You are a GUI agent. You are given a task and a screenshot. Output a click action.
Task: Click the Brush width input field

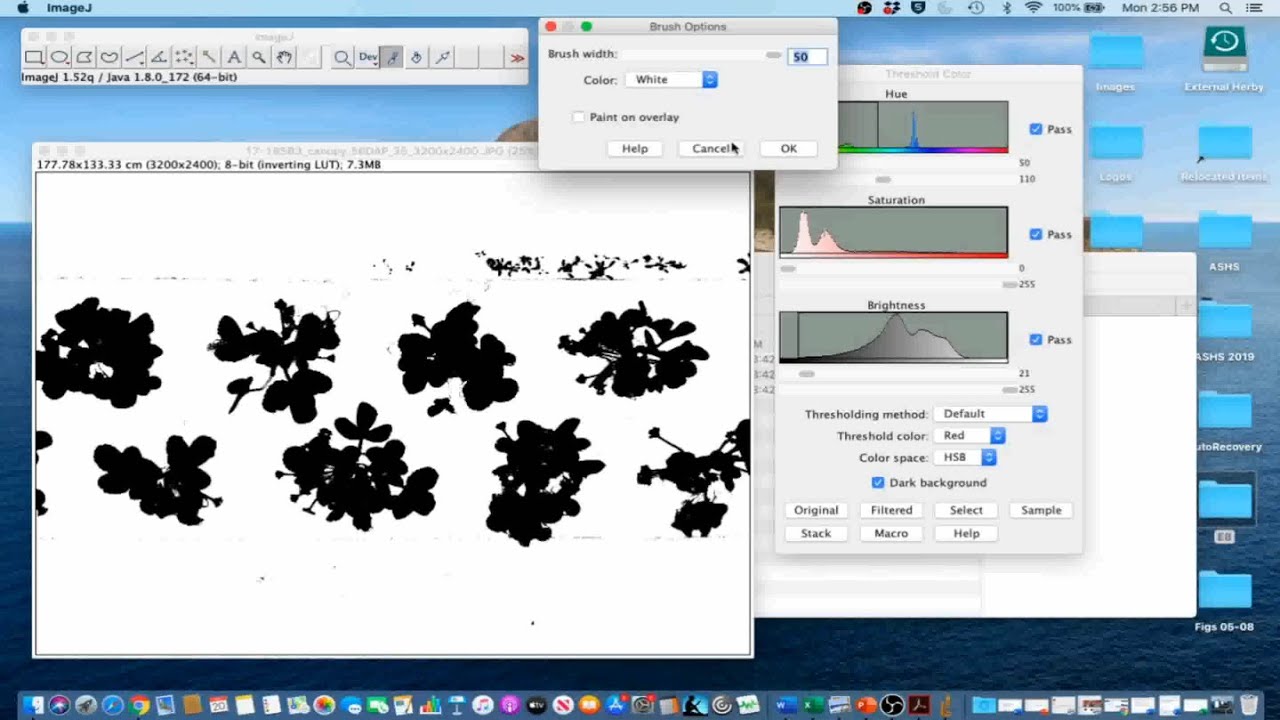coord(807,57)
